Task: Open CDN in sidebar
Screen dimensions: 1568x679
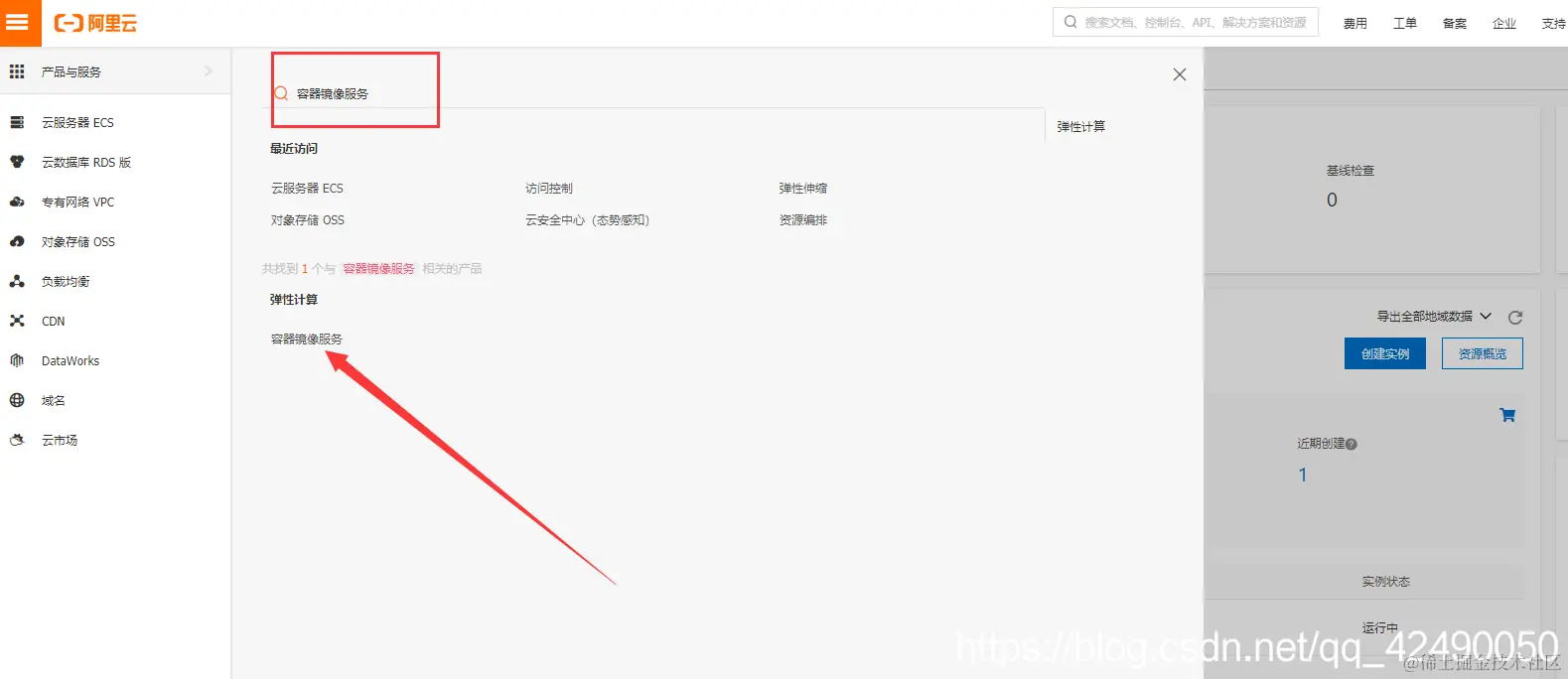Action: click(x=54, y=321)
